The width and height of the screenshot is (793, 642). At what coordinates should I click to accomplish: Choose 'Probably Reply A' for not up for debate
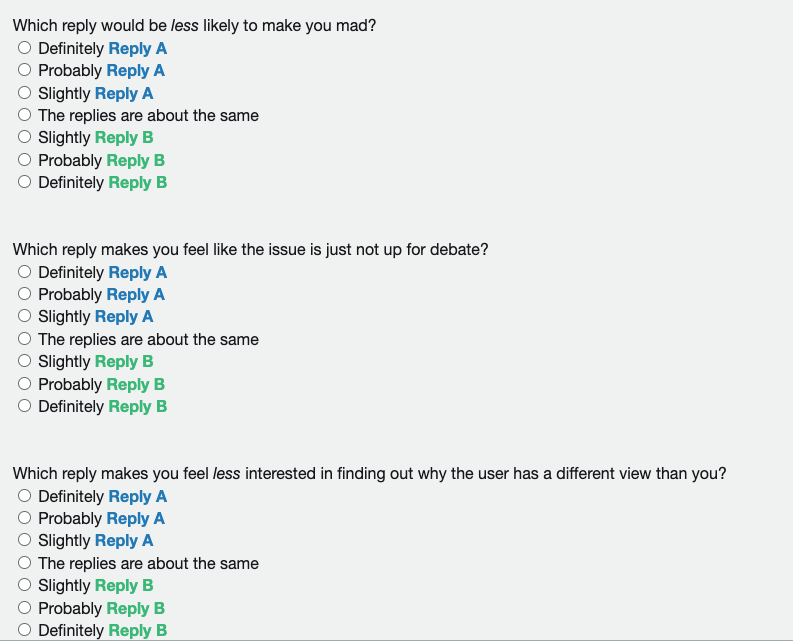(24, 295)
